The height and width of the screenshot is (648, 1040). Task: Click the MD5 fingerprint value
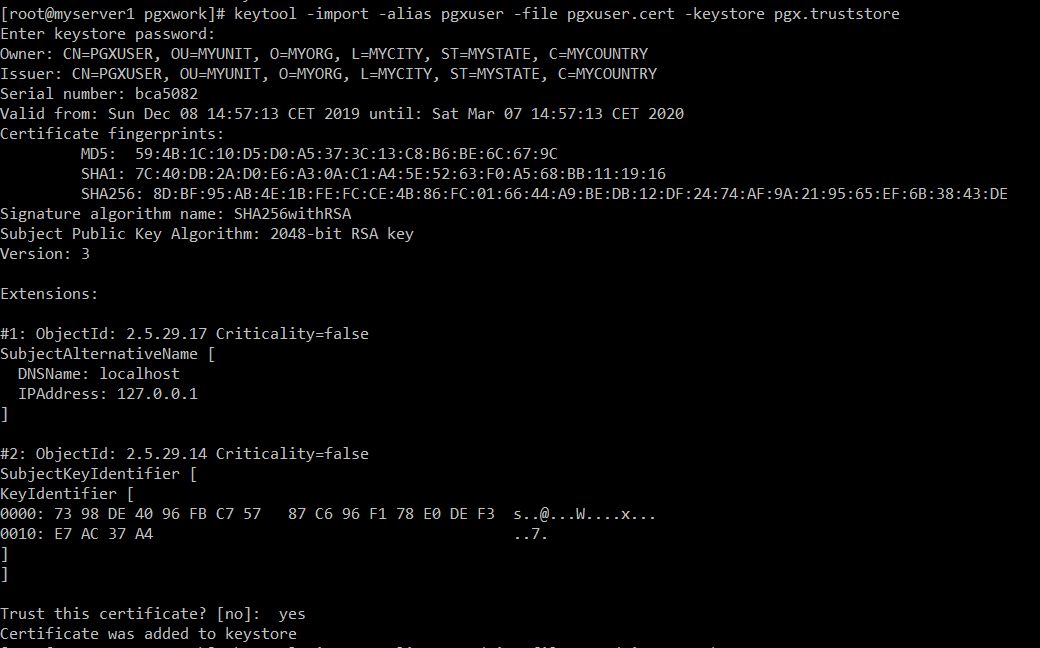pos(346,154)
